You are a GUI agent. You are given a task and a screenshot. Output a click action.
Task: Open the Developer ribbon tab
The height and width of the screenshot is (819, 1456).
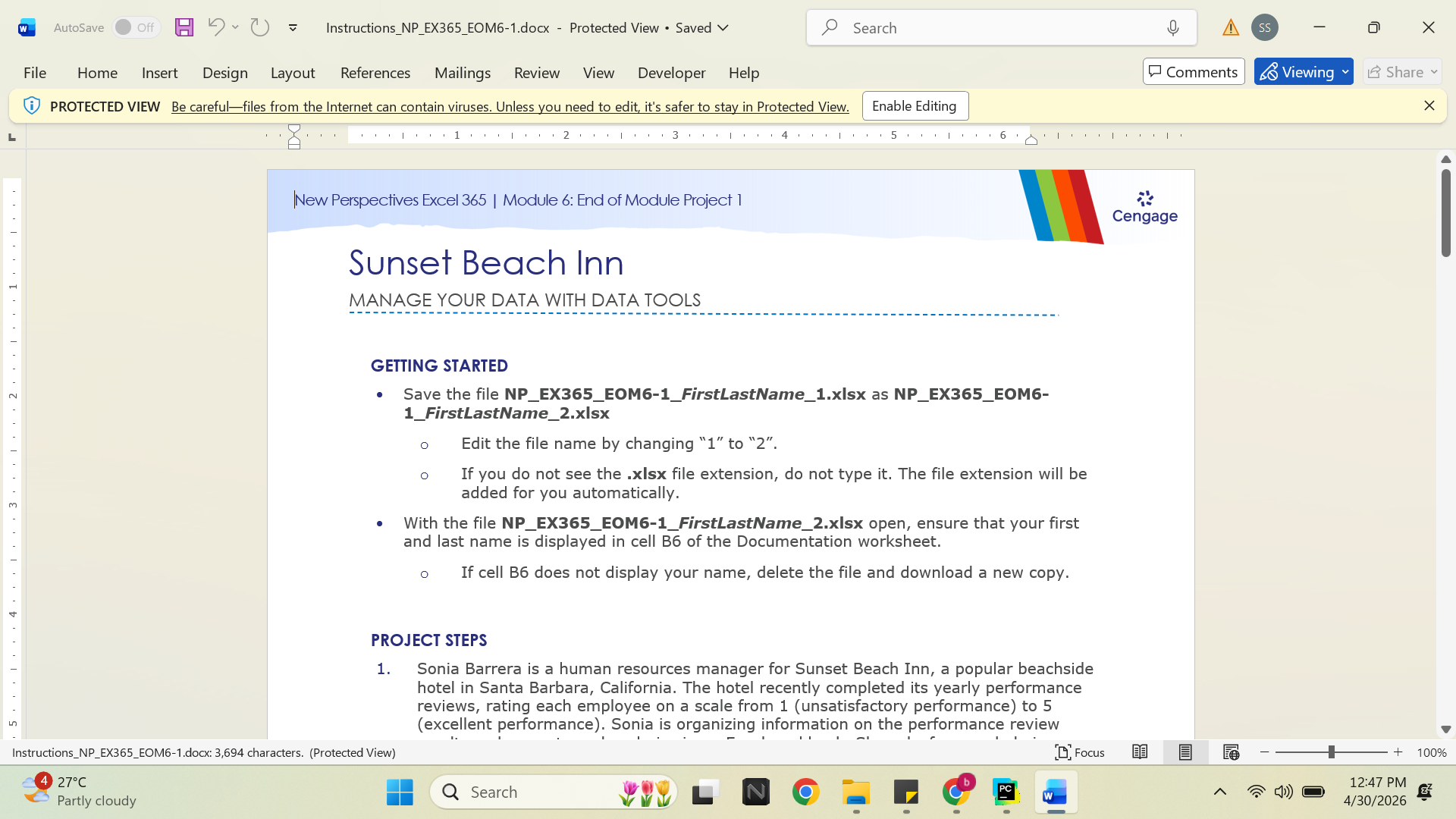point(672,73)
